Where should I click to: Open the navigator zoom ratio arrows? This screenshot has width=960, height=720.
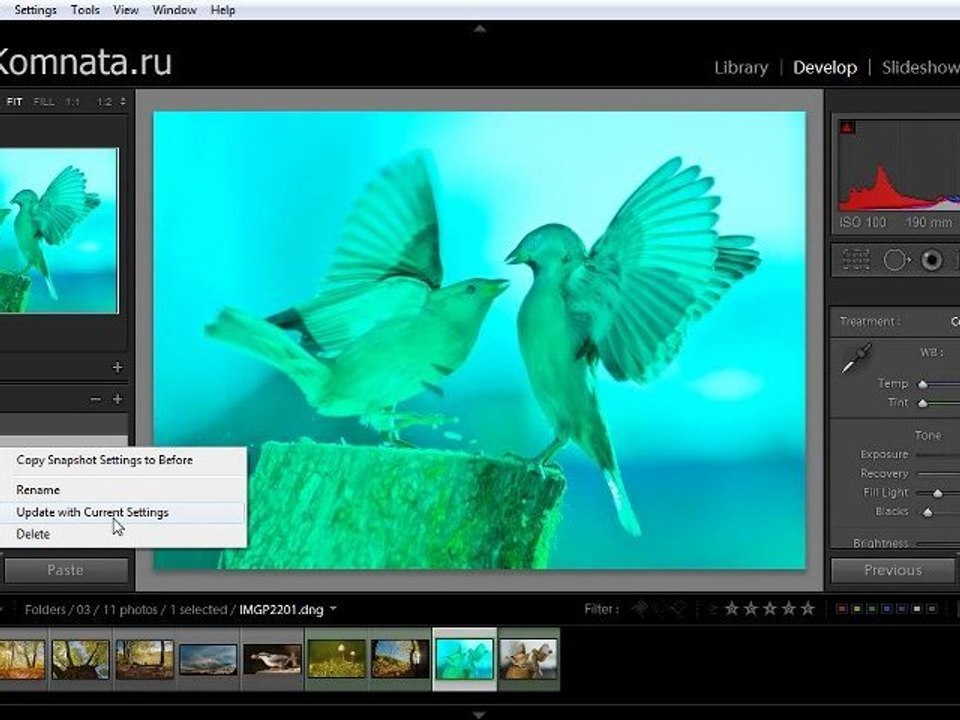pos(123,102)
